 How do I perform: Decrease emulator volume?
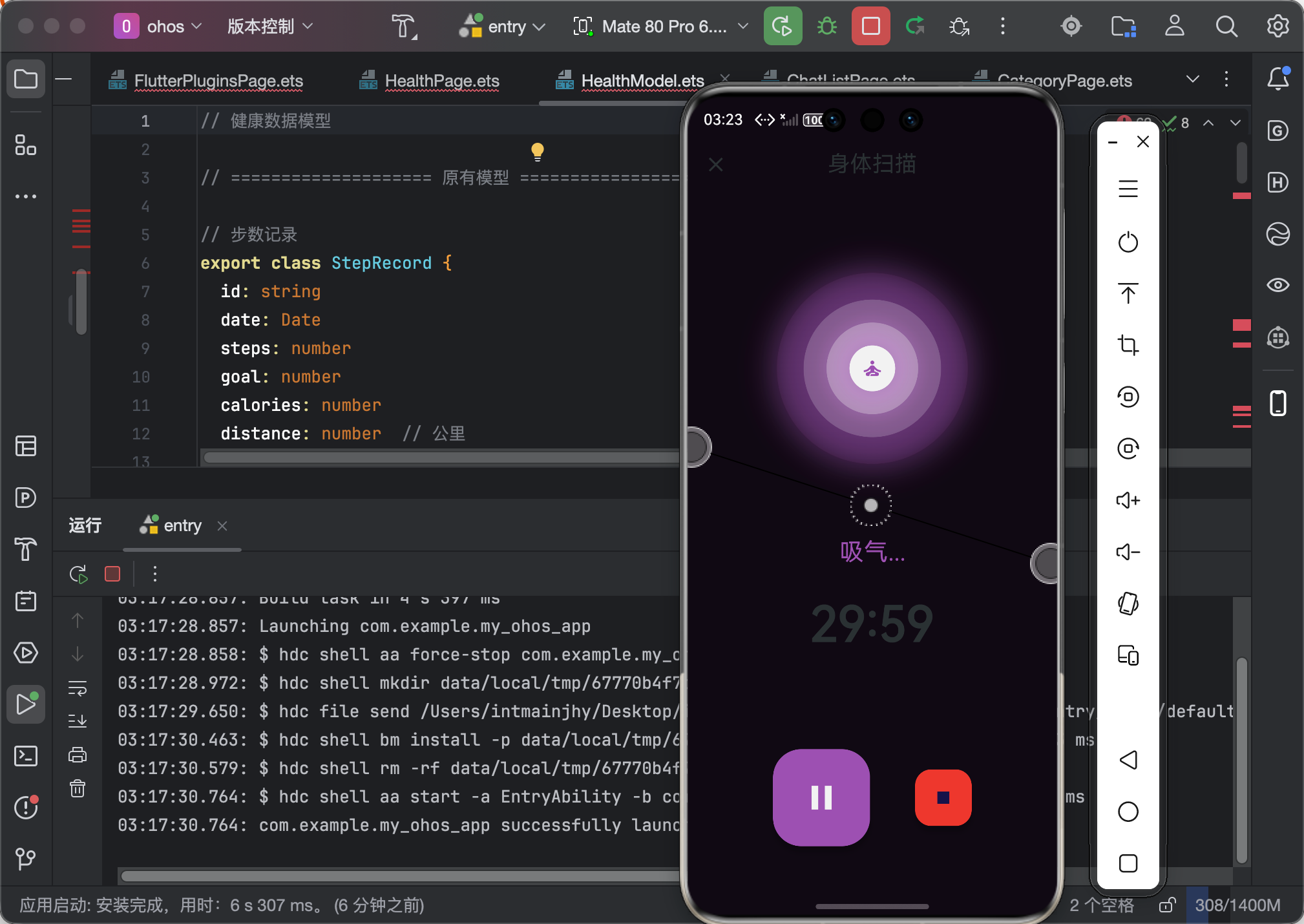(x=1128, y=552)
